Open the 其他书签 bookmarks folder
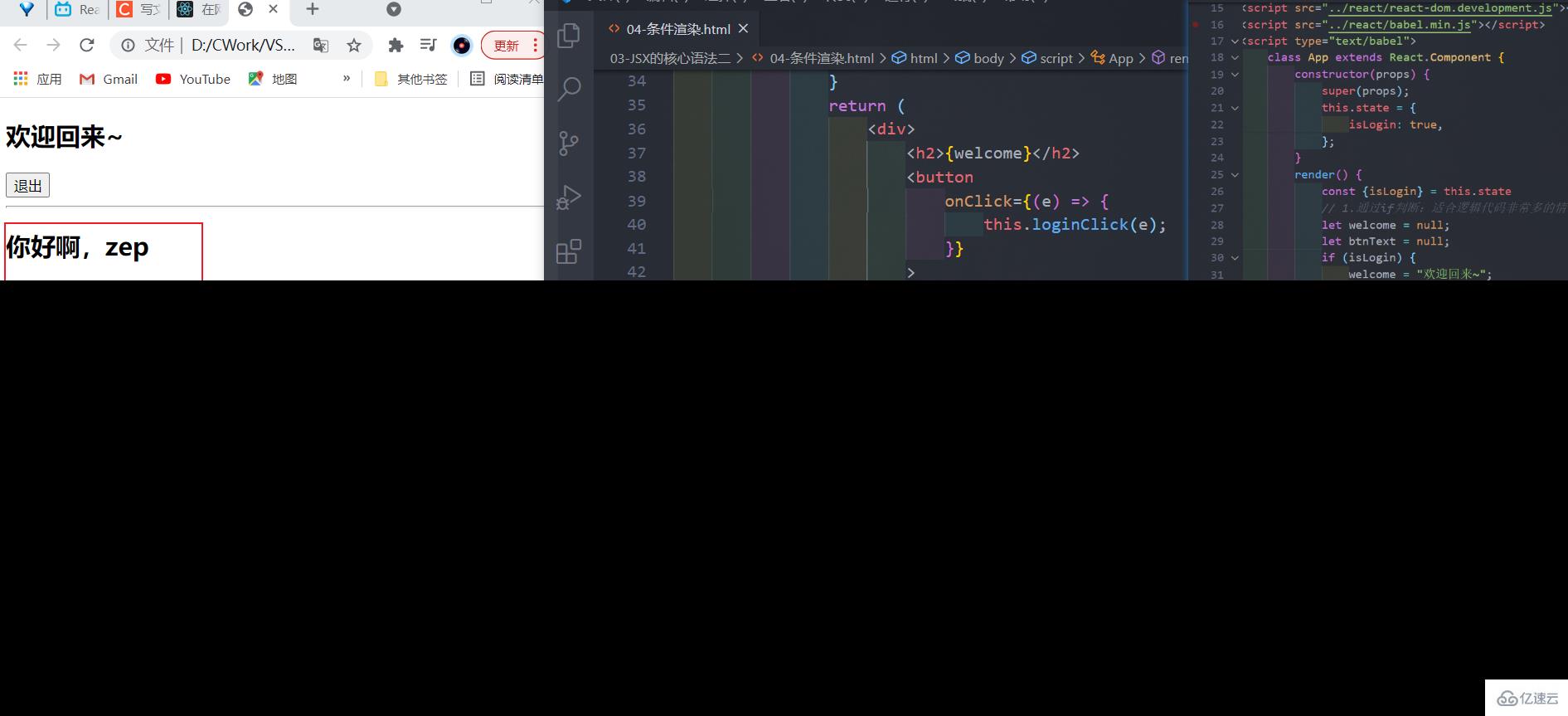This screenshot has width=1568, height=716. point(411,79)
